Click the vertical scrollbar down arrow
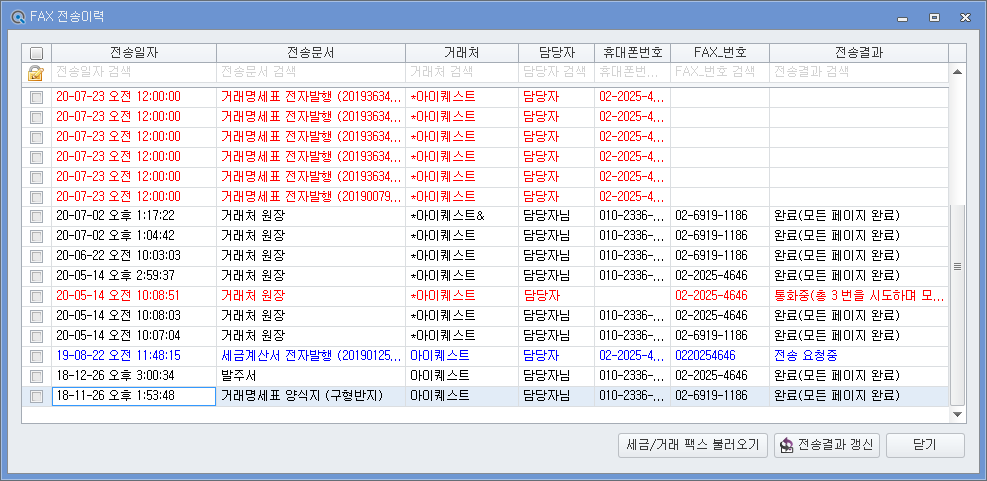This screenshot has height=481, width=987. pos(957,414)
